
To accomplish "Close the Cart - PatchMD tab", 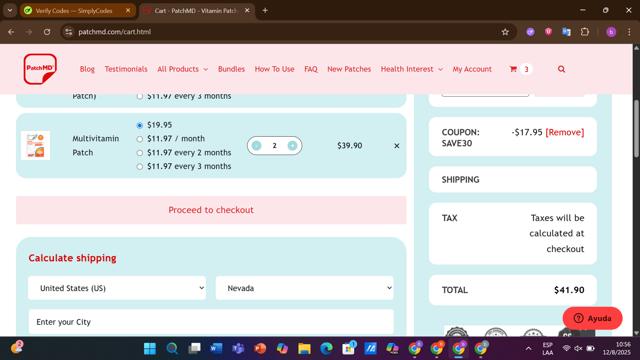I will click(247, 11).
